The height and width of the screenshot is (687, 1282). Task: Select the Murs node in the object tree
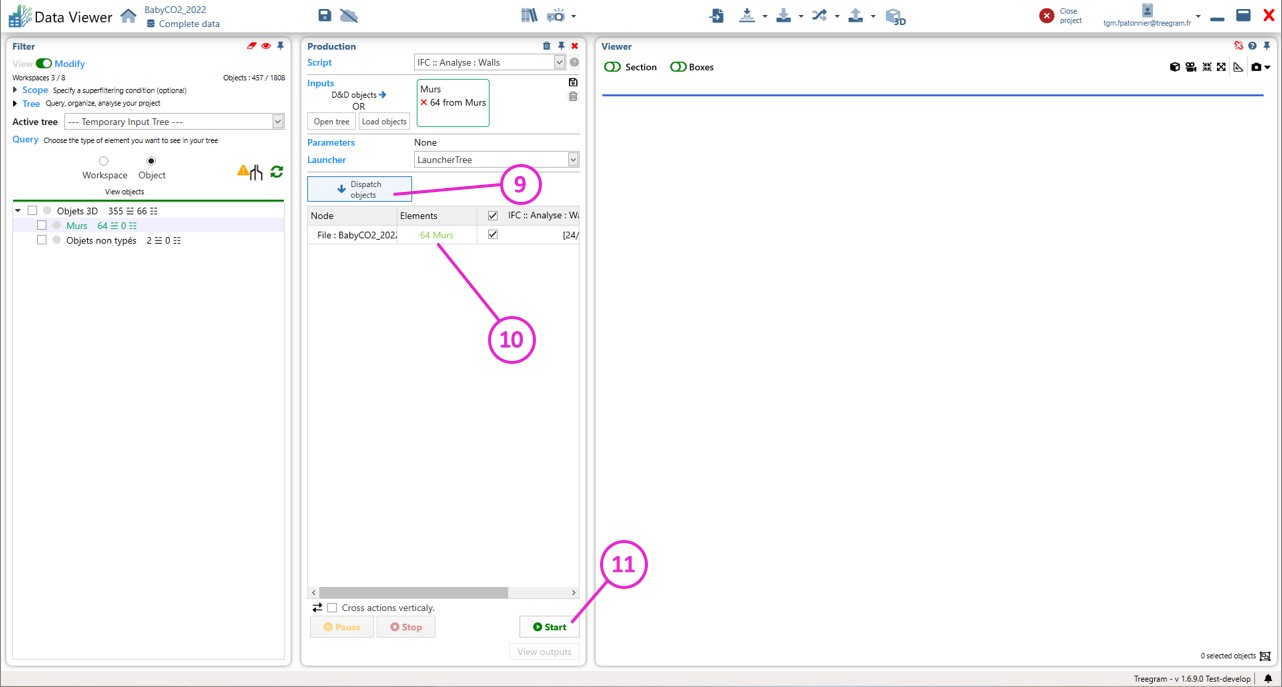tap(76, 226)
